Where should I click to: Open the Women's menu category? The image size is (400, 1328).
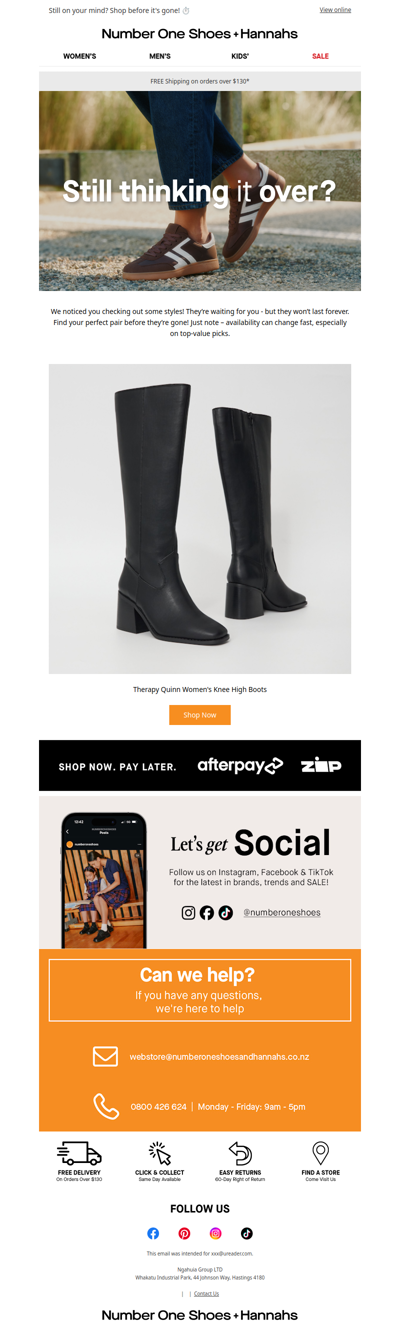pos(80,56)
